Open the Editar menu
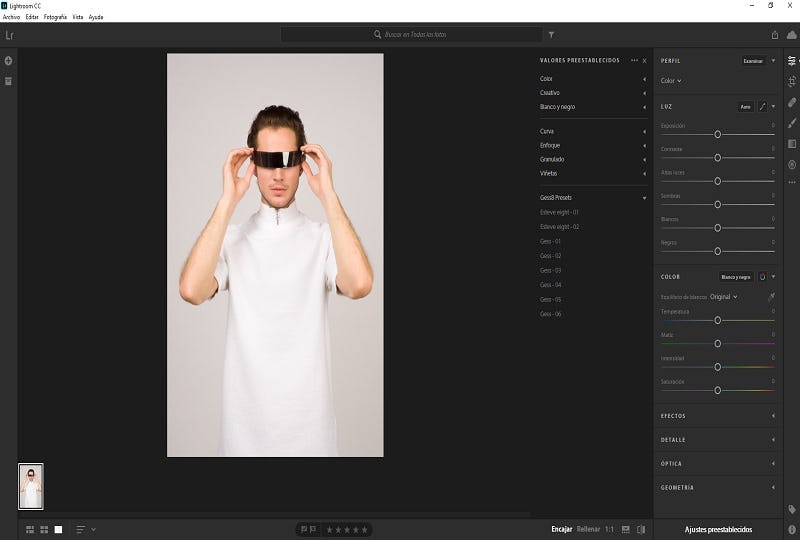This screenshot has width=800, height=540. tap(33, 17)
